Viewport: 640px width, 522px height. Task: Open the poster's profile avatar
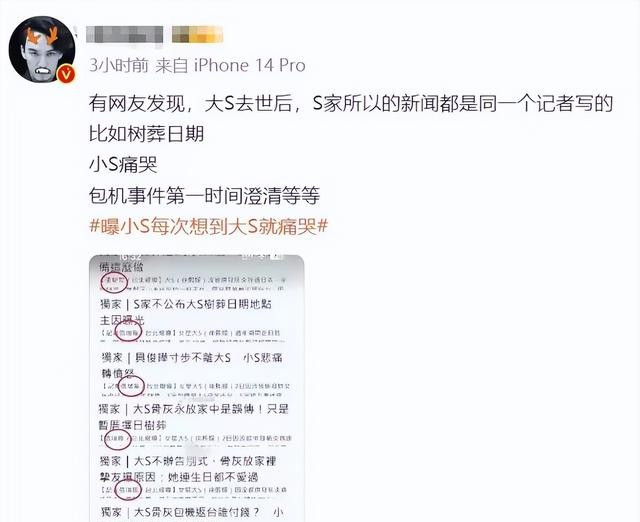click(x=42, y=49)
